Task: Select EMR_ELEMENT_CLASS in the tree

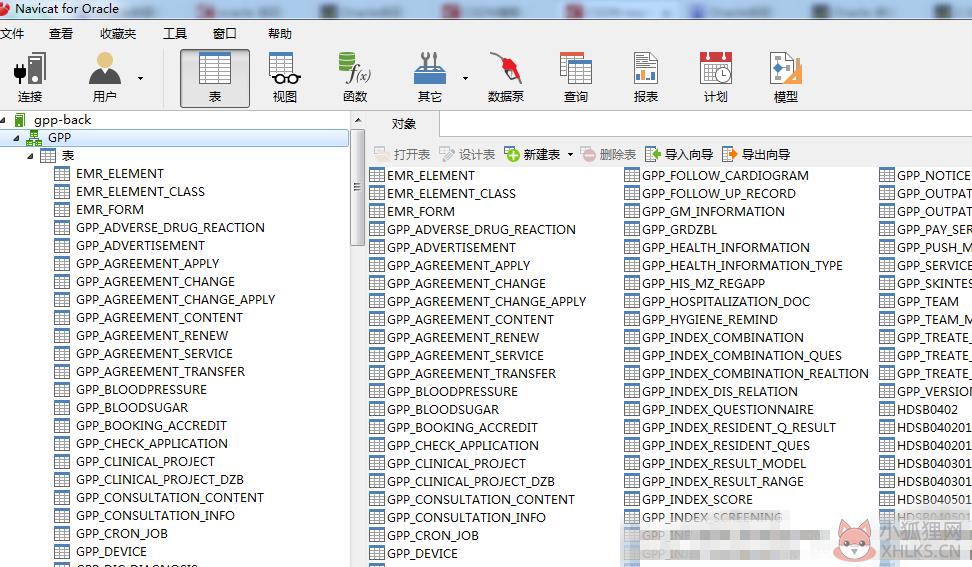Action: [x=140, y=191]
